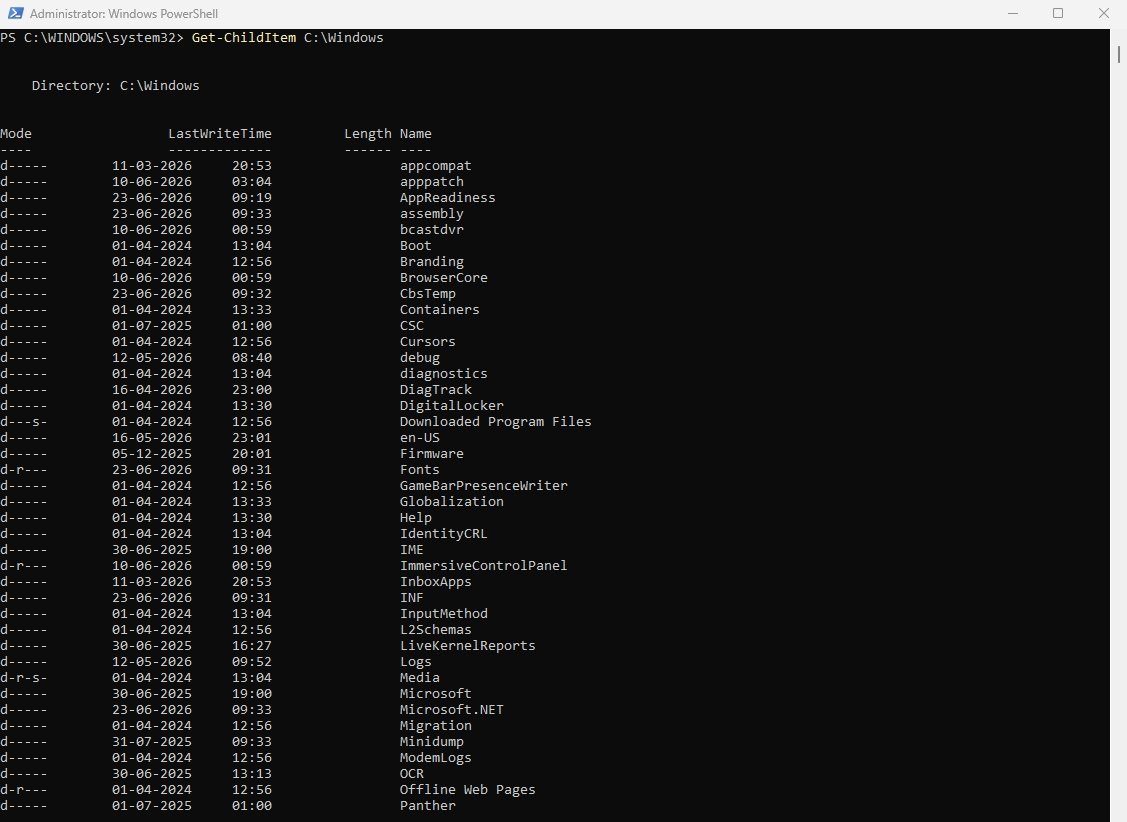The image size is (1127, 822).
Task: Click the vertical scrollbar thumb
Action: [1118, 53]
